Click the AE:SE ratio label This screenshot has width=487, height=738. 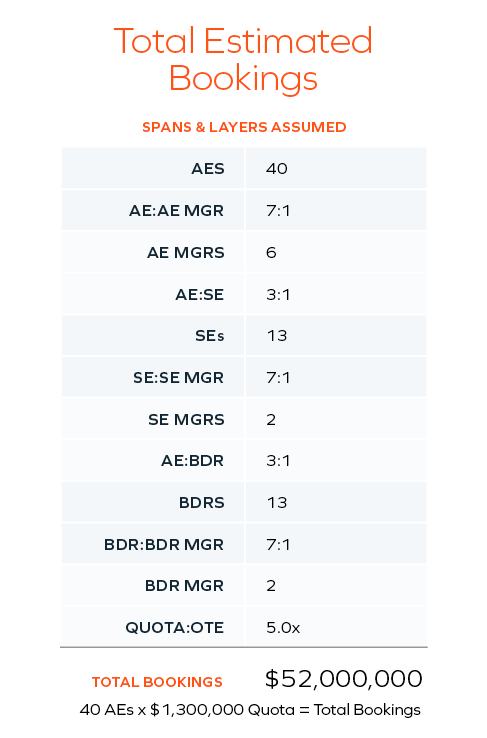[200, 294]
